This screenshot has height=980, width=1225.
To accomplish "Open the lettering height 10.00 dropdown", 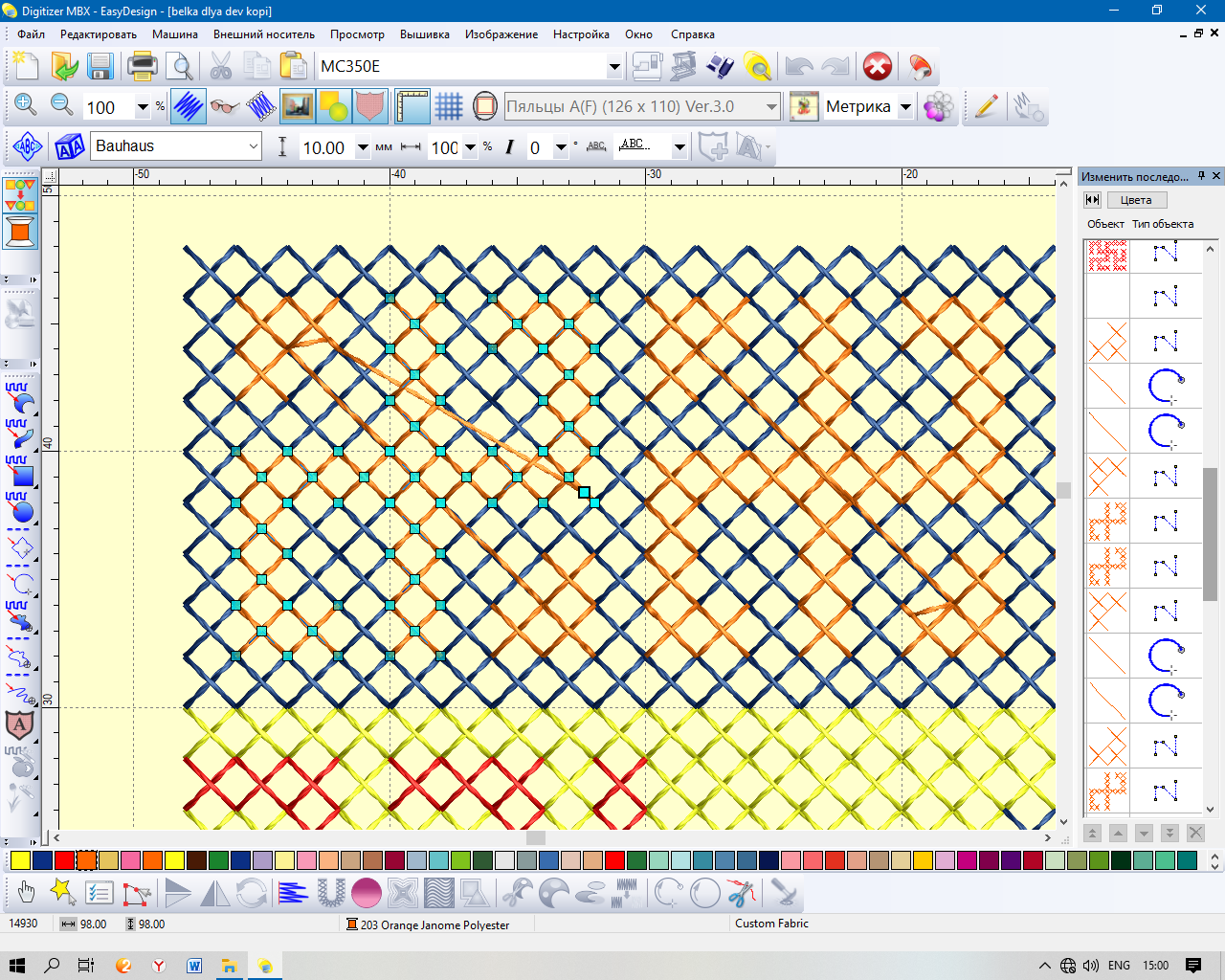I will tap(363, 148).
